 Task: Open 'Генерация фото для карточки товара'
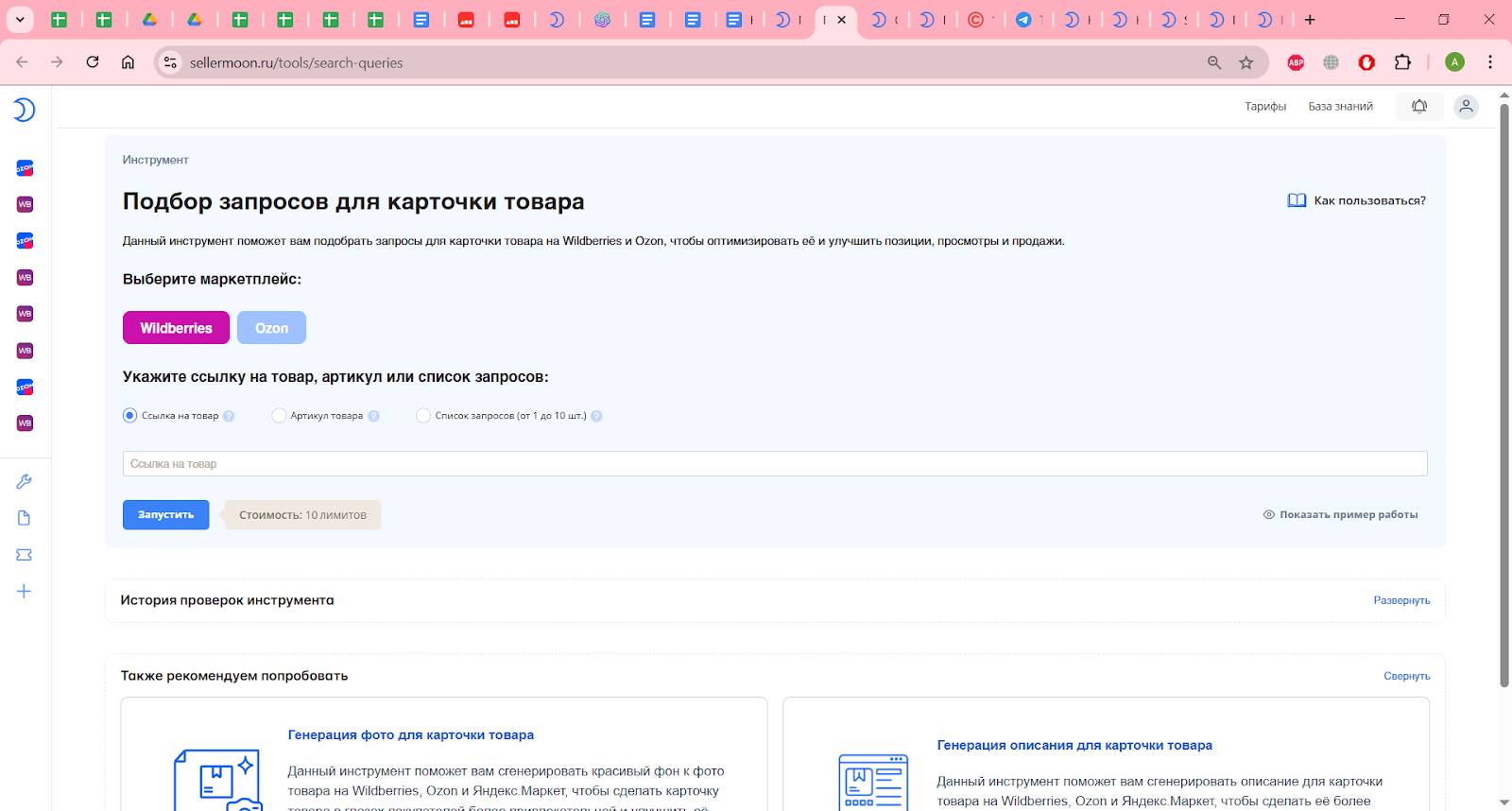411,735
